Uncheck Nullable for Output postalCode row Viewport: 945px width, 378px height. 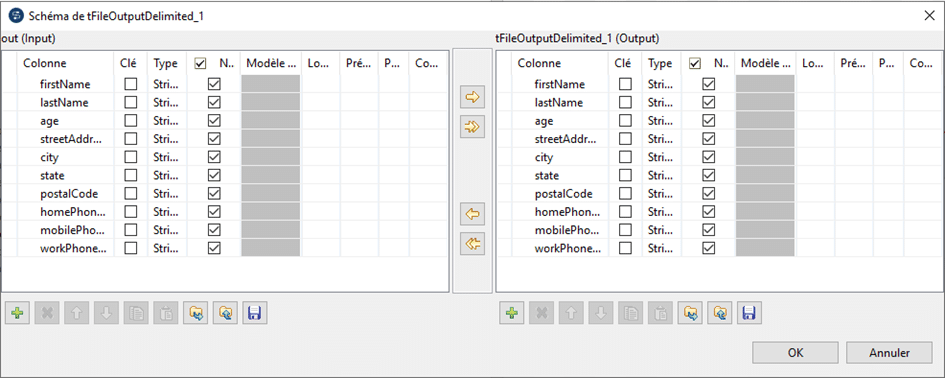(709, 194)
